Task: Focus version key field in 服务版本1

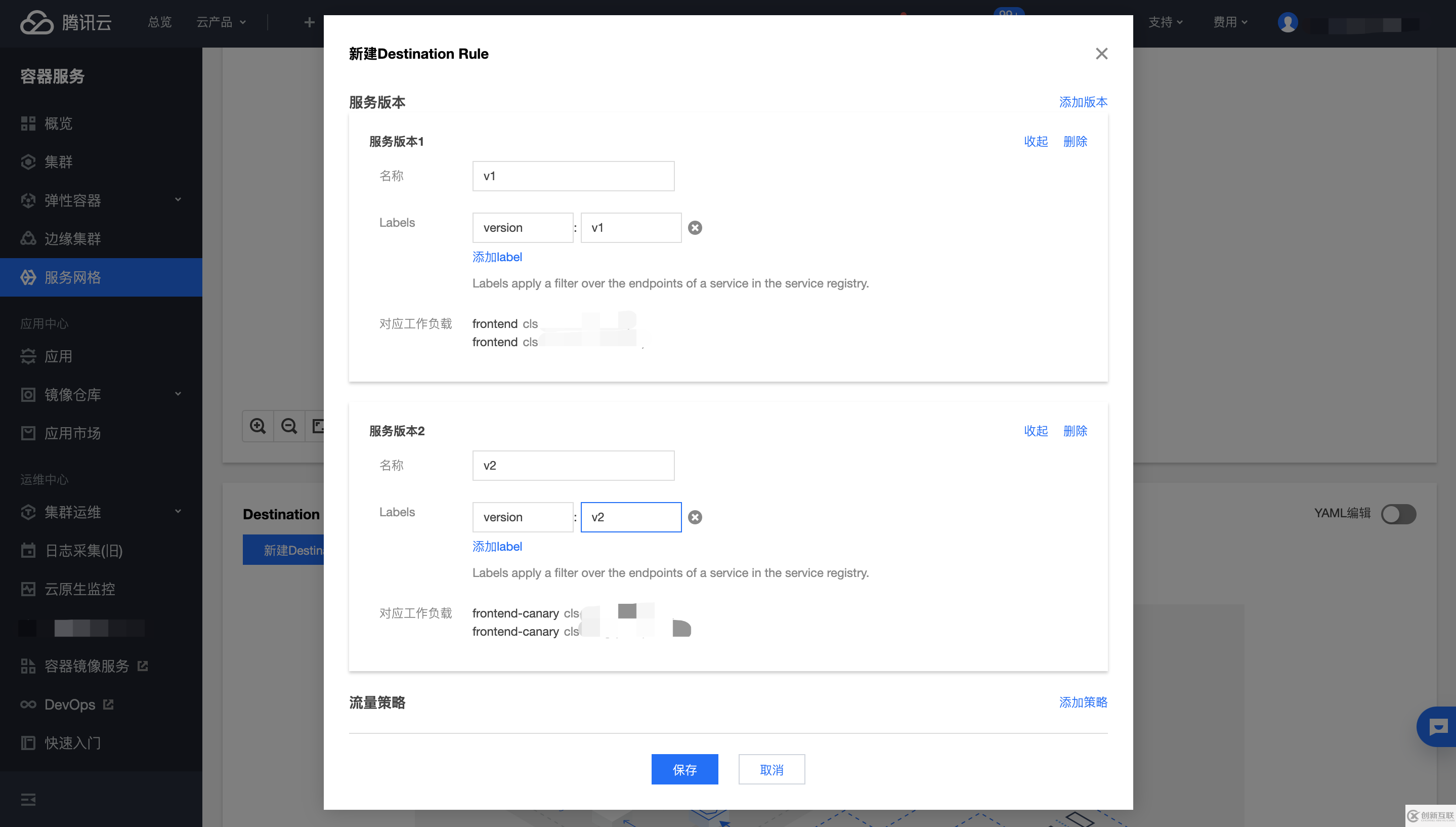Action: (x=523, y=228)
